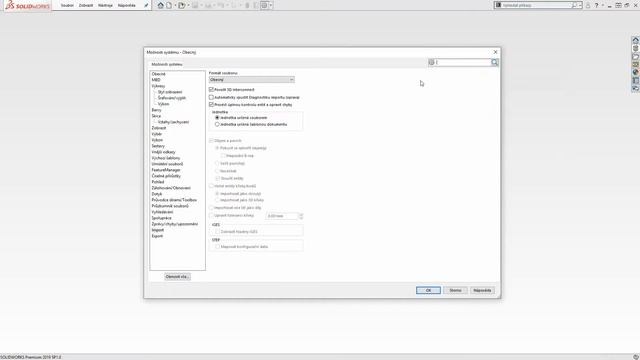Image resolution: width=640 pixels, height=360 pixels.
Task: Click the Help question mark icon
Action: [x=596, y=5]
